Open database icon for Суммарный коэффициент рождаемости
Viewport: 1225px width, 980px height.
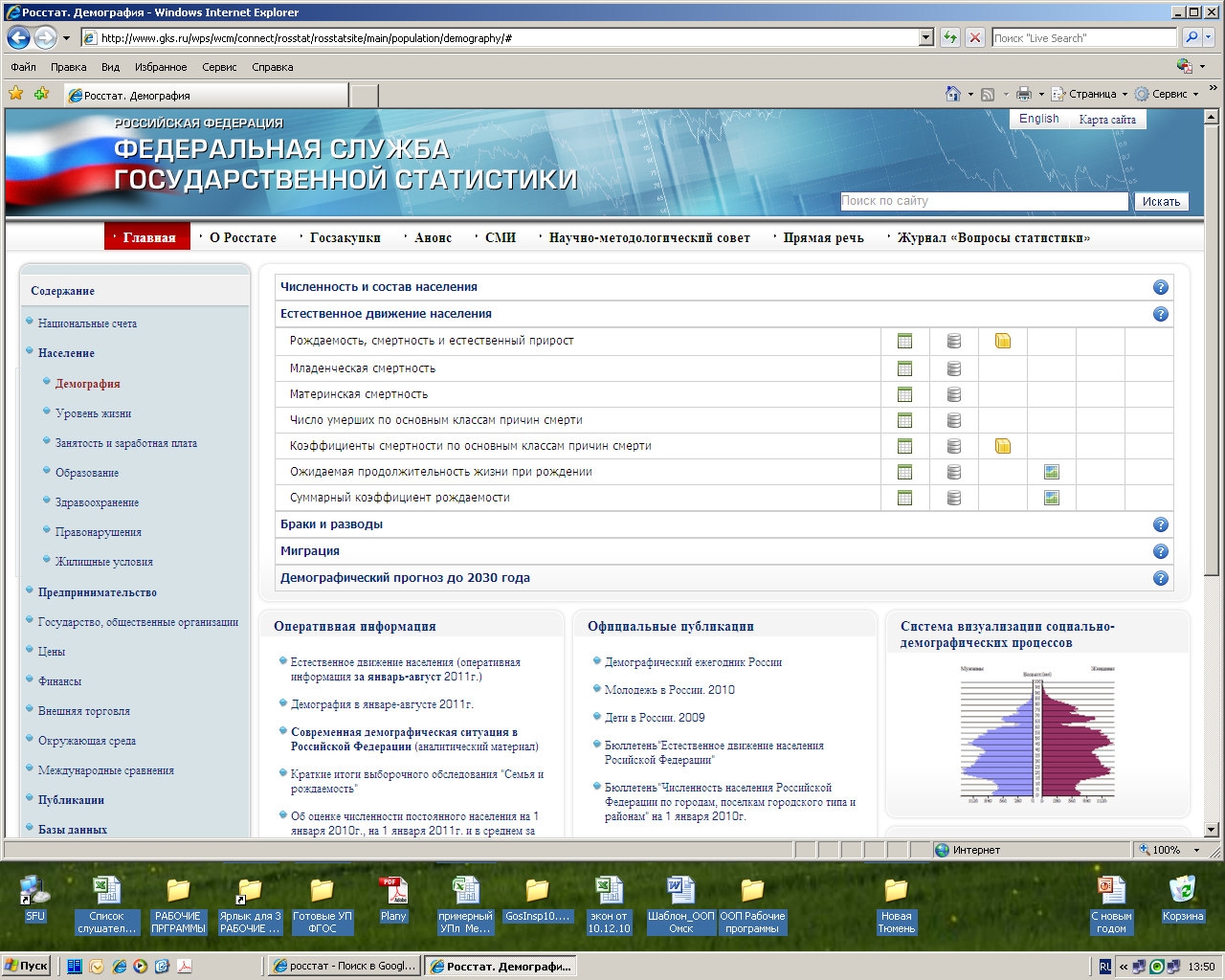954,498
